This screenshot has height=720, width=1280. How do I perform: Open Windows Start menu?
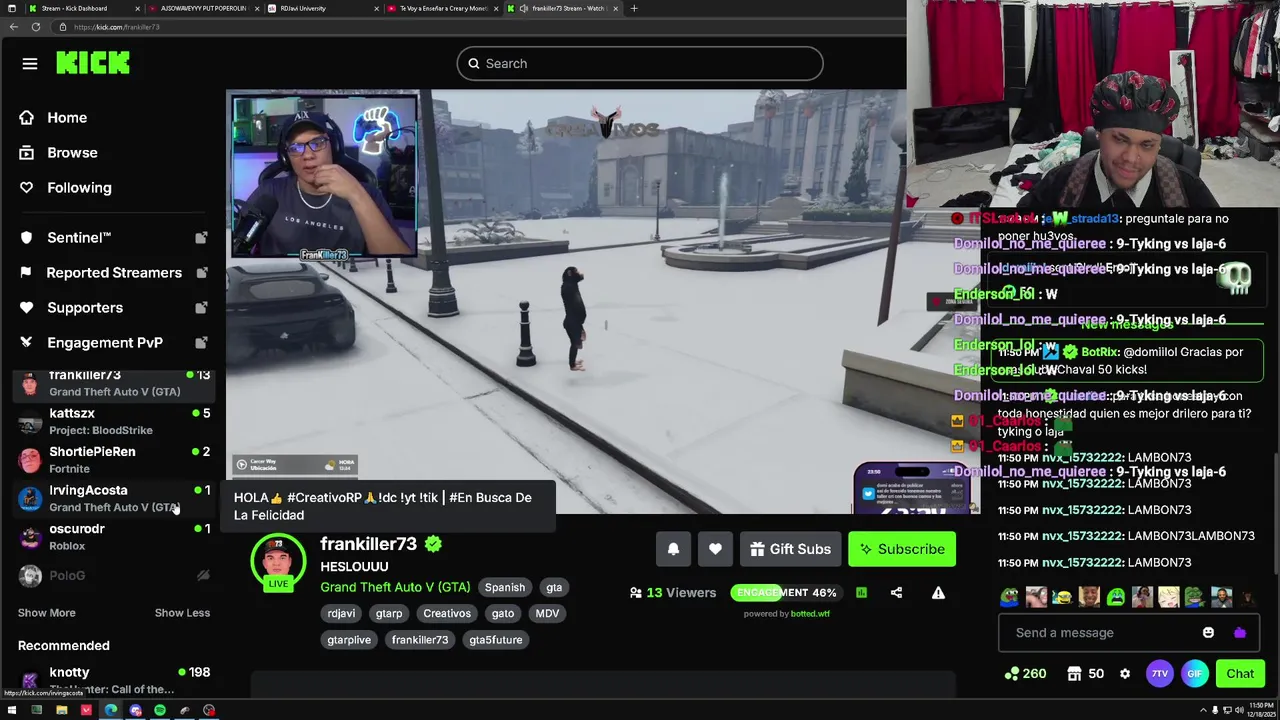point(12,711)
